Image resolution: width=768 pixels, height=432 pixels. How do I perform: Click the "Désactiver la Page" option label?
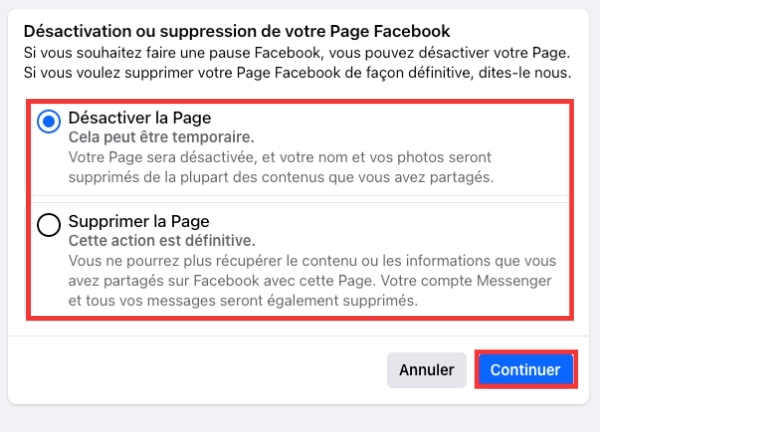coord(139,118)
